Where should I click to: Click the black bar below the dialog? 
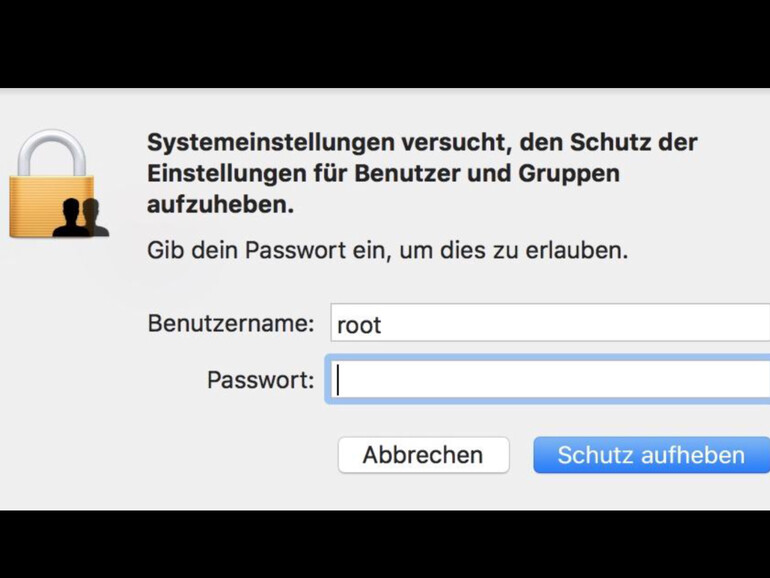coord(385,544)
